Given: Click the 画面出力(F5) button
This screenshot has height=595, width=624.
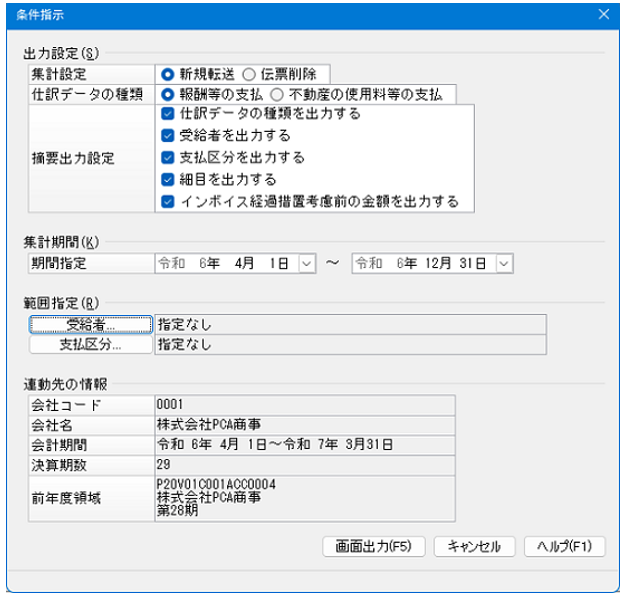Looking at the screenshot, I should [374, 546].
